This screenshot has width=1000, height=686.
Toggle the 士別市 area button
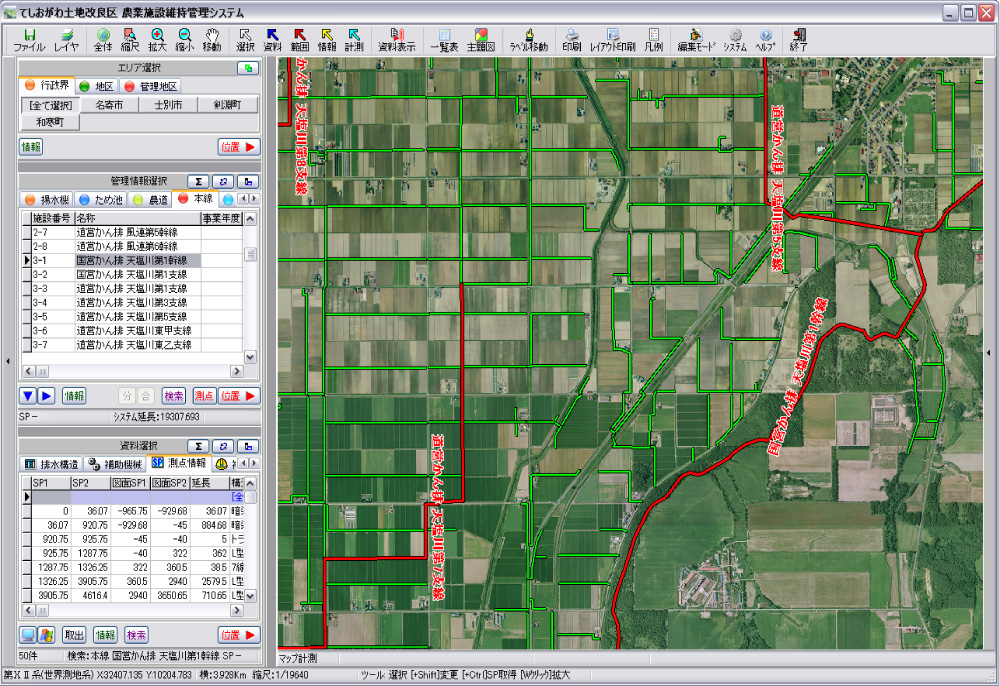click(x=168, y=105)
